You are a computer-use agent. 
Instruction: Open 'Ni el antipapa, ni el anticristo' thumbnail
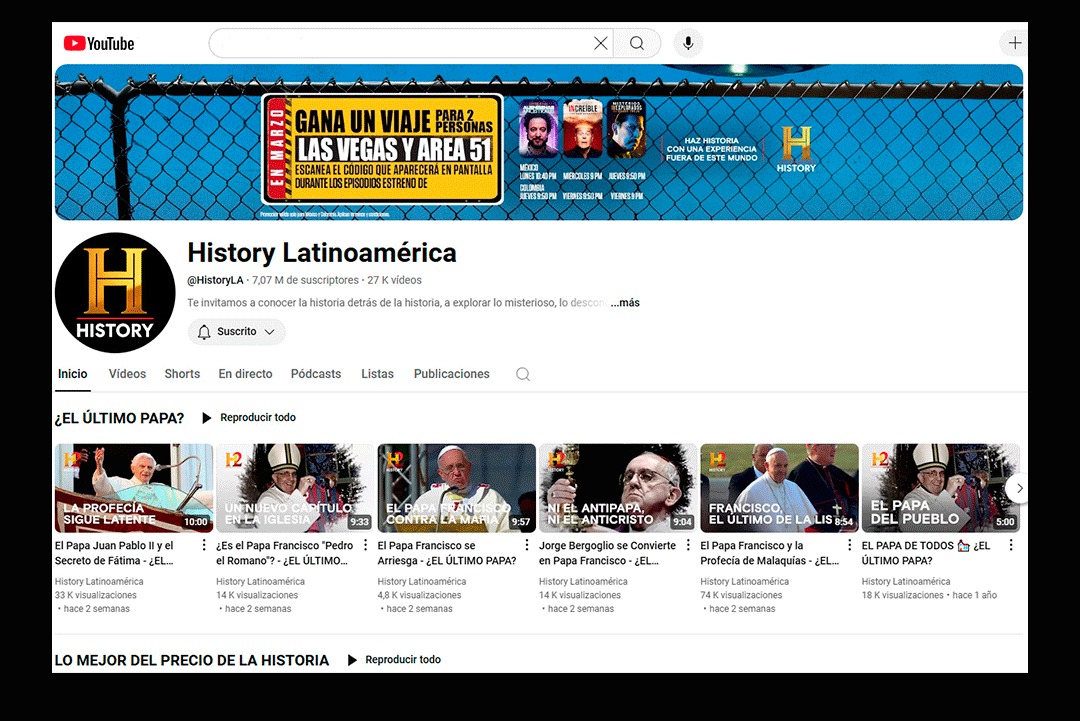click(618, 488)
